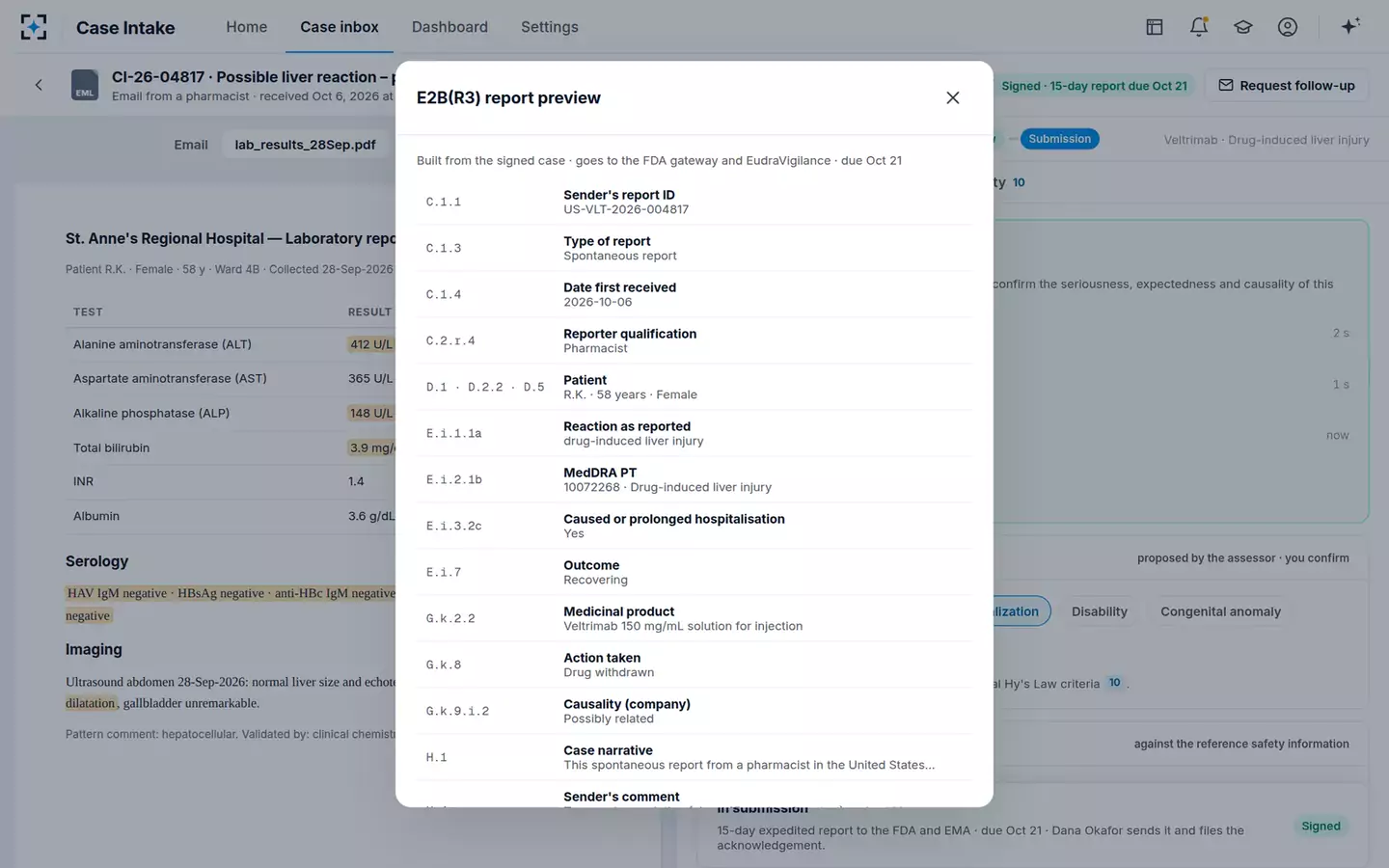Select Reaction as reported drug-induced liver injury
The height and width of the screenshot is (868, 1389).
click(x=634, y=441)
